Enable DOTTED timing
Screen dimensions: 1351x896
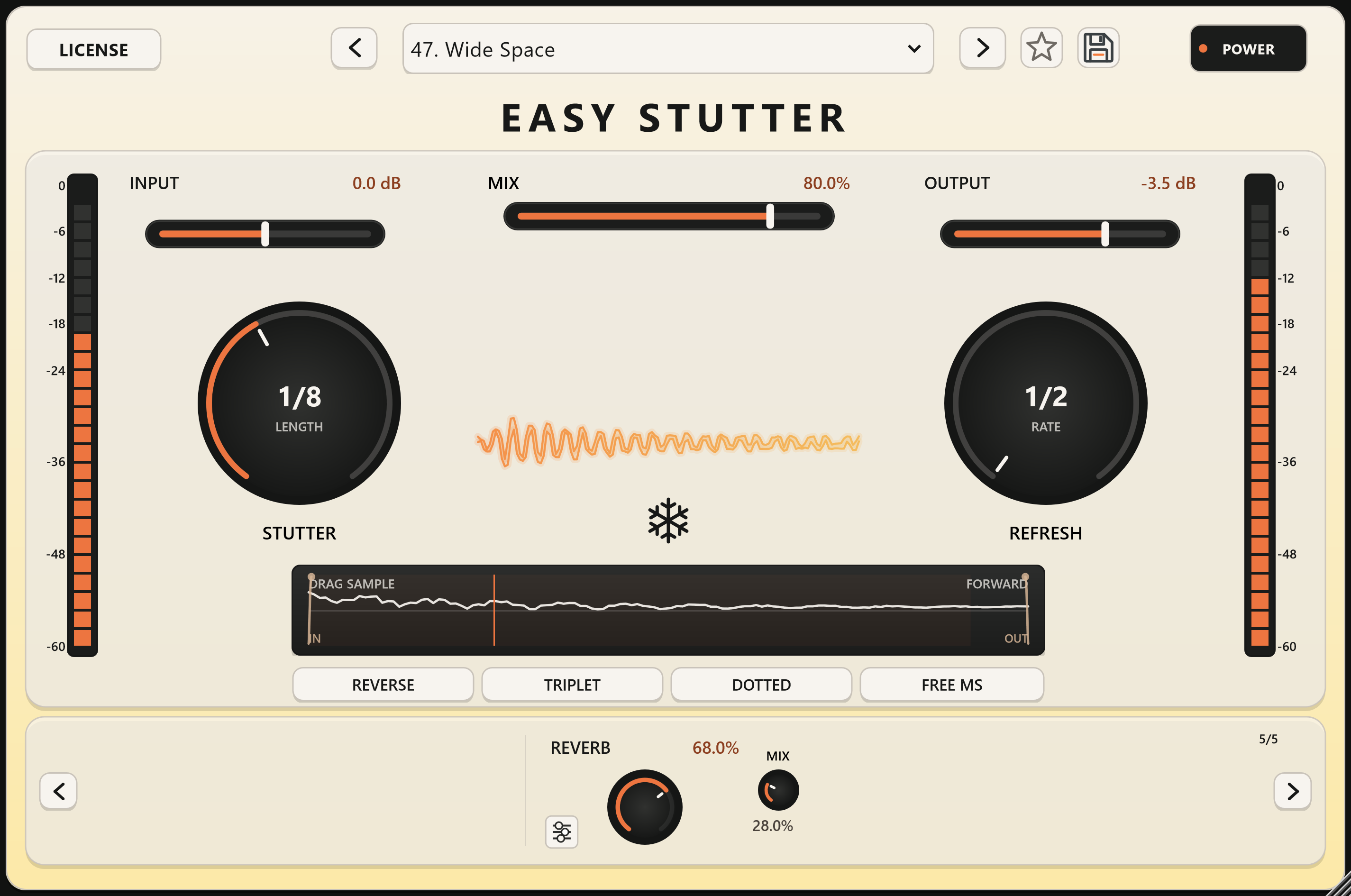(761, 685)
